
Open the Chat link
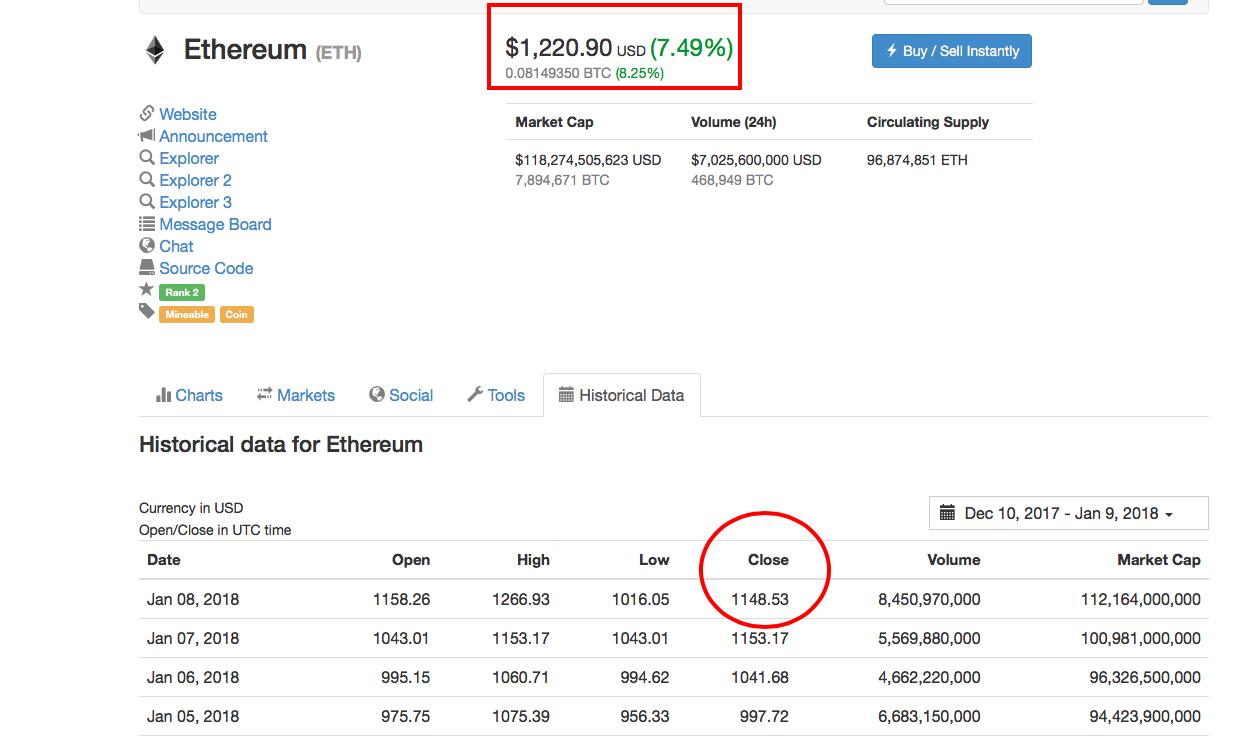point(176,246)
